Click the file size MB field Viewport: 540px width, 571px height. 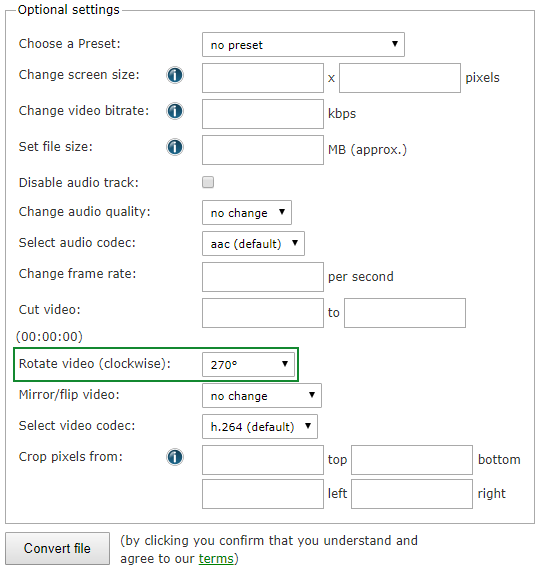coord(263,150)
